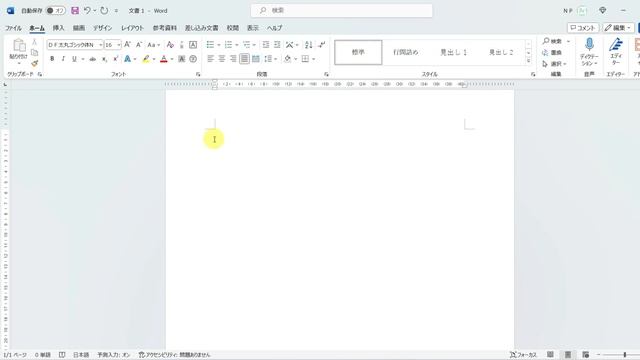Increase paragraph indent

pos(277,44)
